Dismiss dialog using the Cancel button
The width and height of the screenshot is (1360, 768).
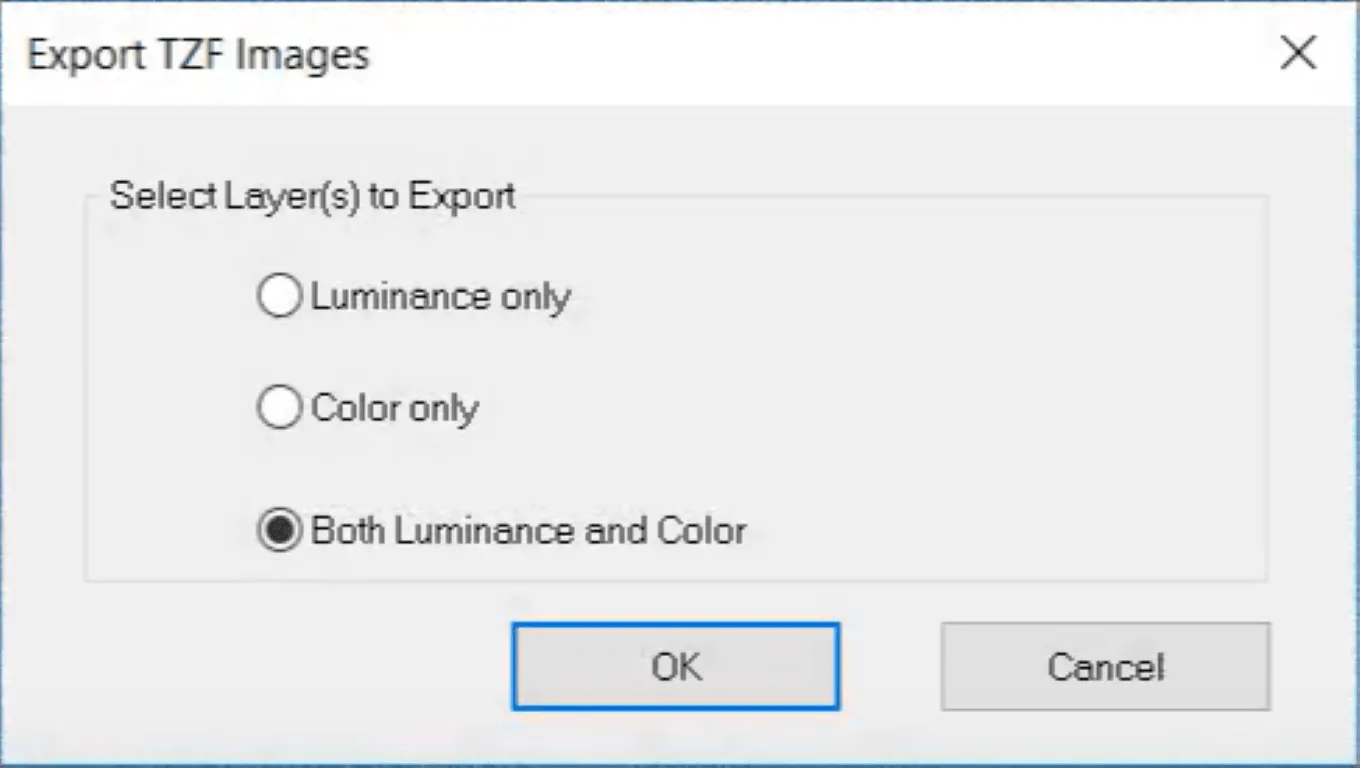click(1105, 667)
